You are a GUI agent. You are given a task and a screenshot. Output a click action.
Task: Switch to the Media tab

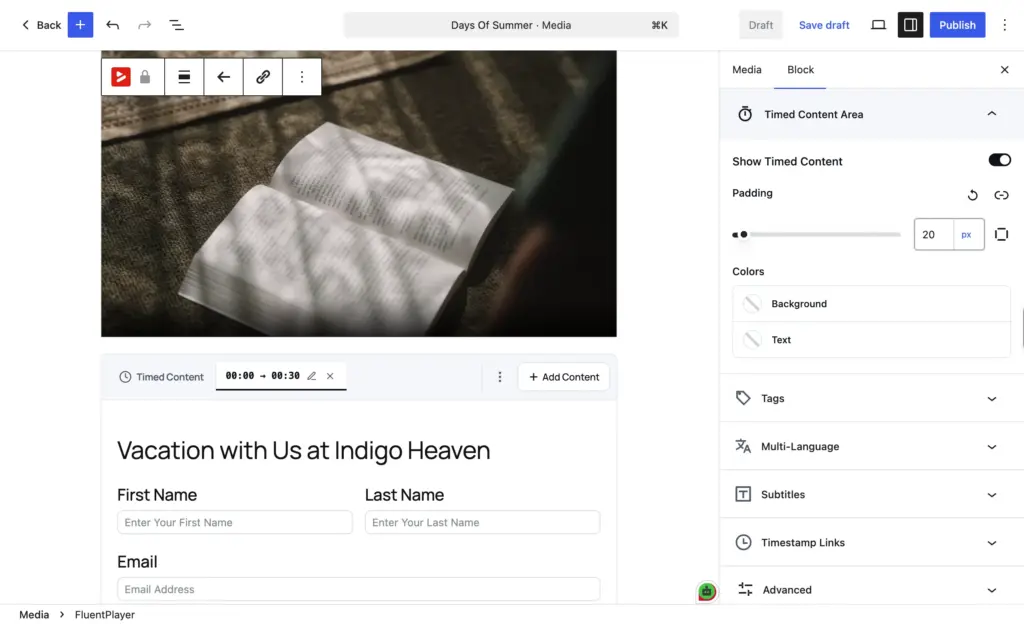(x=746, y=70)
